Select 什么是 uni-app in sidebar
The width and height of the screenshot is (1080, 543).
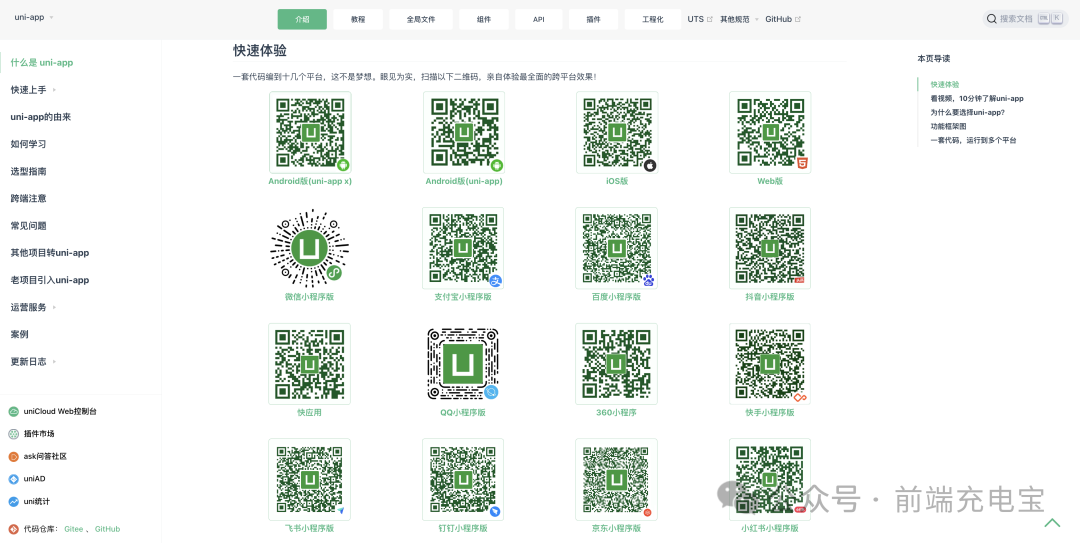(x=42, y=63)
